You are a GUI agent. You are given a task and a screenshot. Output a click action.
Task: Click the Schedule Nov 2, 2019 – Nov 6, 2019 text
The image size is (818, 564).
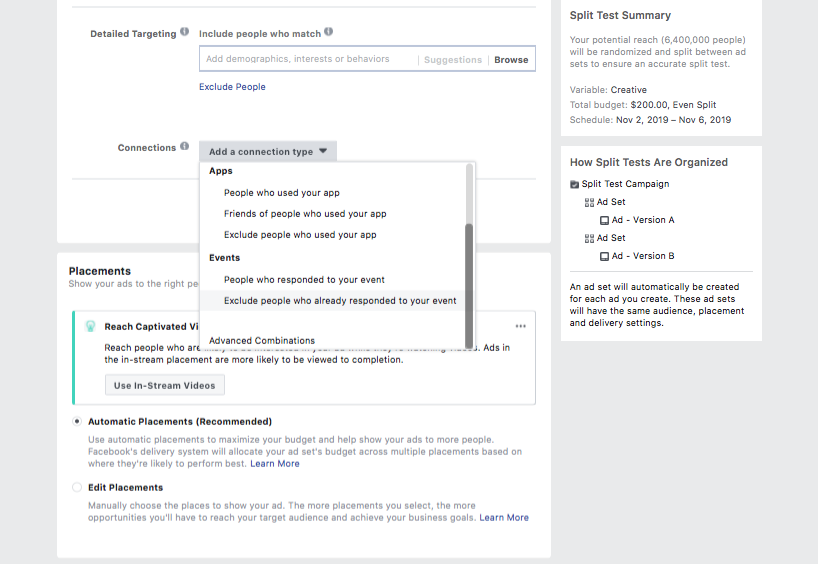tap(650, 119)
